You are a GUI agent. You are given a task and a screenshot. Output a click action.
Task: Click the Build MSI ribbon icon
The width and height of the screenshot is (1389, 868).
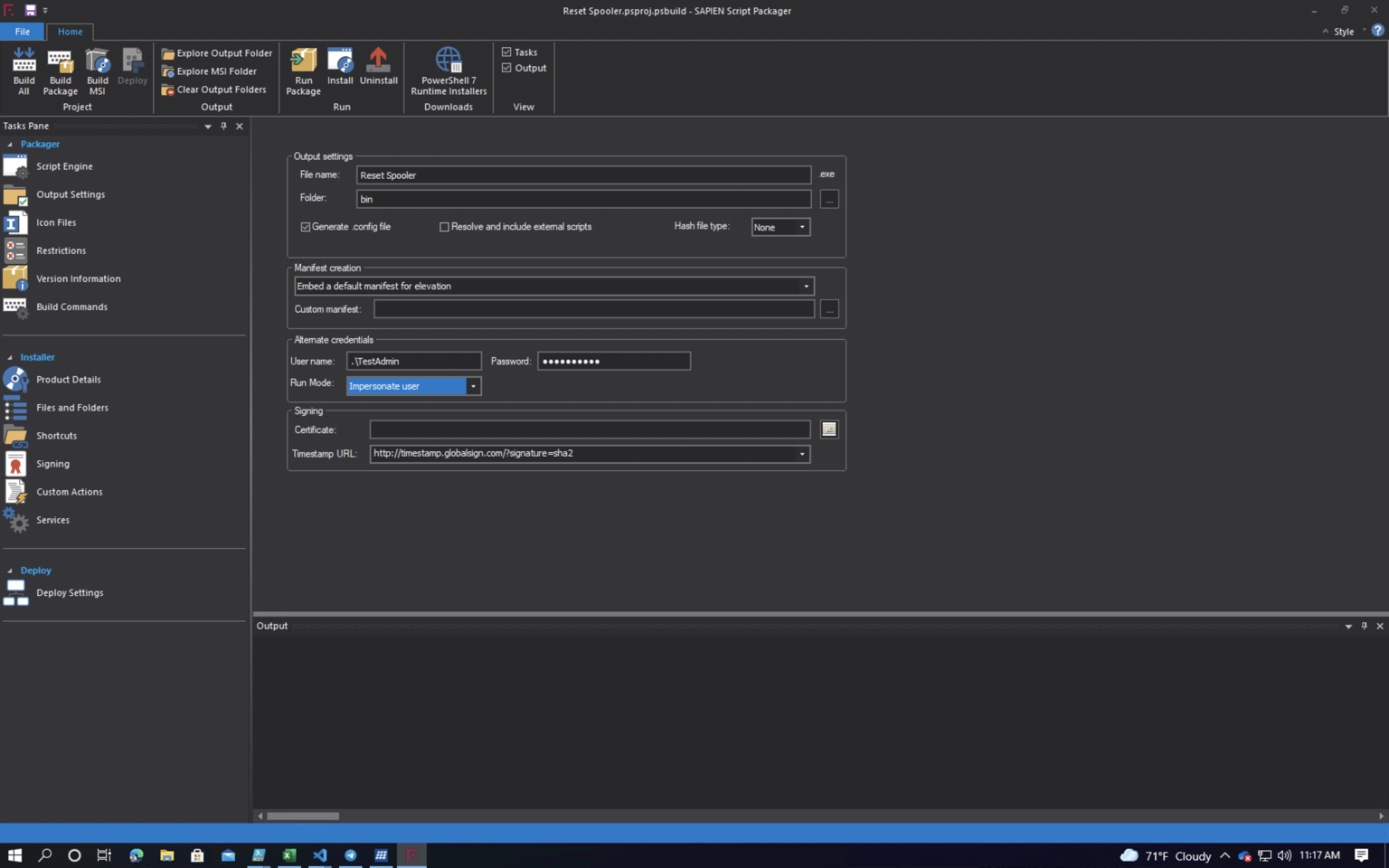coord(97,71)
